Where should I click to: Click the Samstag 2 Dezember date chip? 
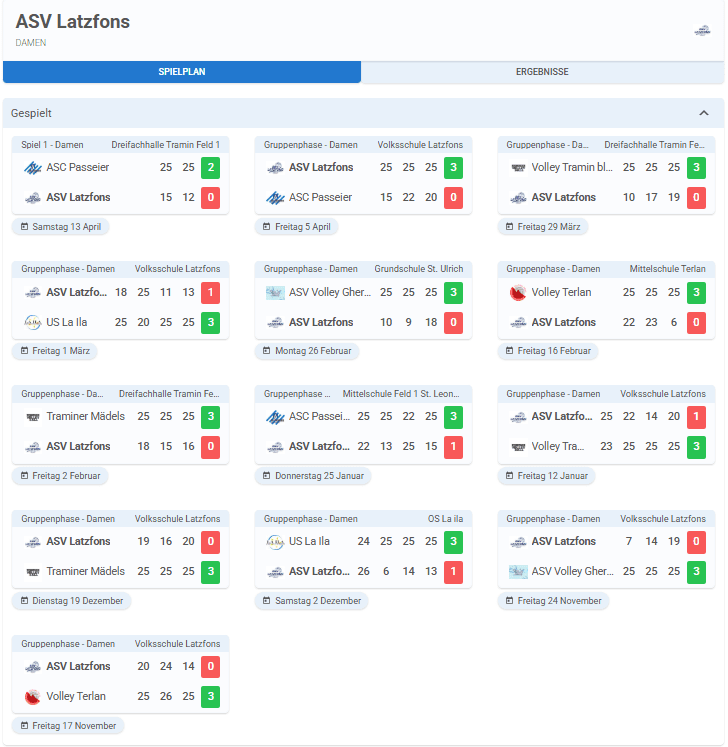pos(311,601)
